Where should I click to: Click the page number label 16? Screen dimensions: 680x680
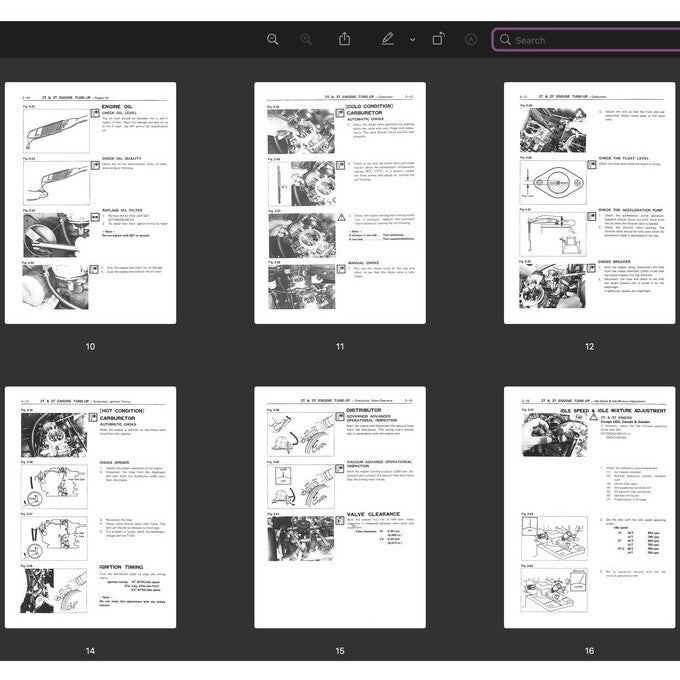pos(590,651)
